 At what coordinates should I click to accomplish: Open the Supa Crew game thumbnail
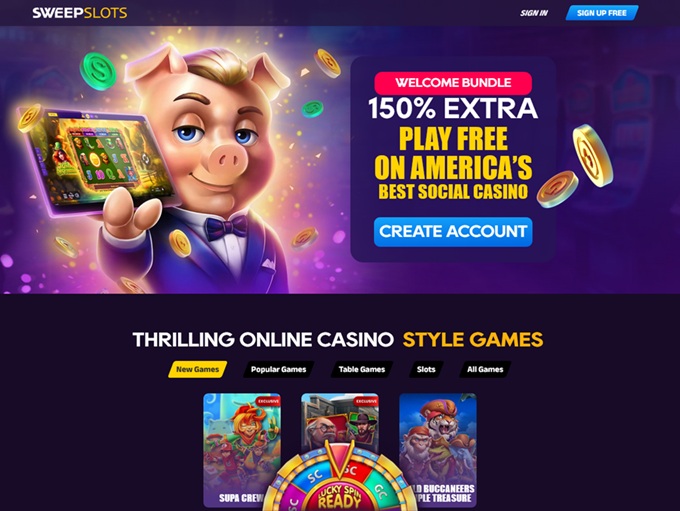point(242,450)
